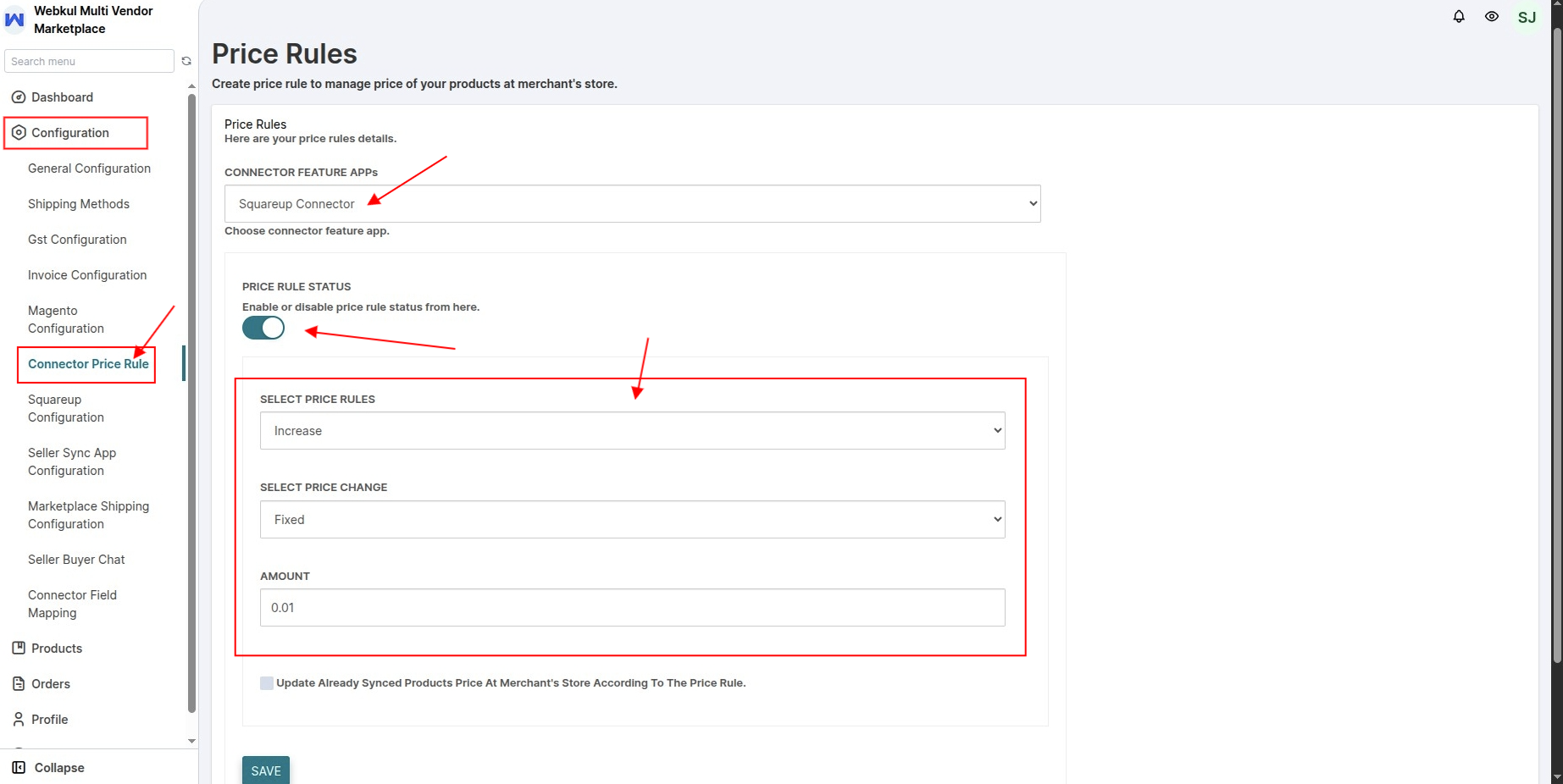Open the Connector Feature Apps dropdown
This screenshot has height=784, width=1563.
(633, 204)
